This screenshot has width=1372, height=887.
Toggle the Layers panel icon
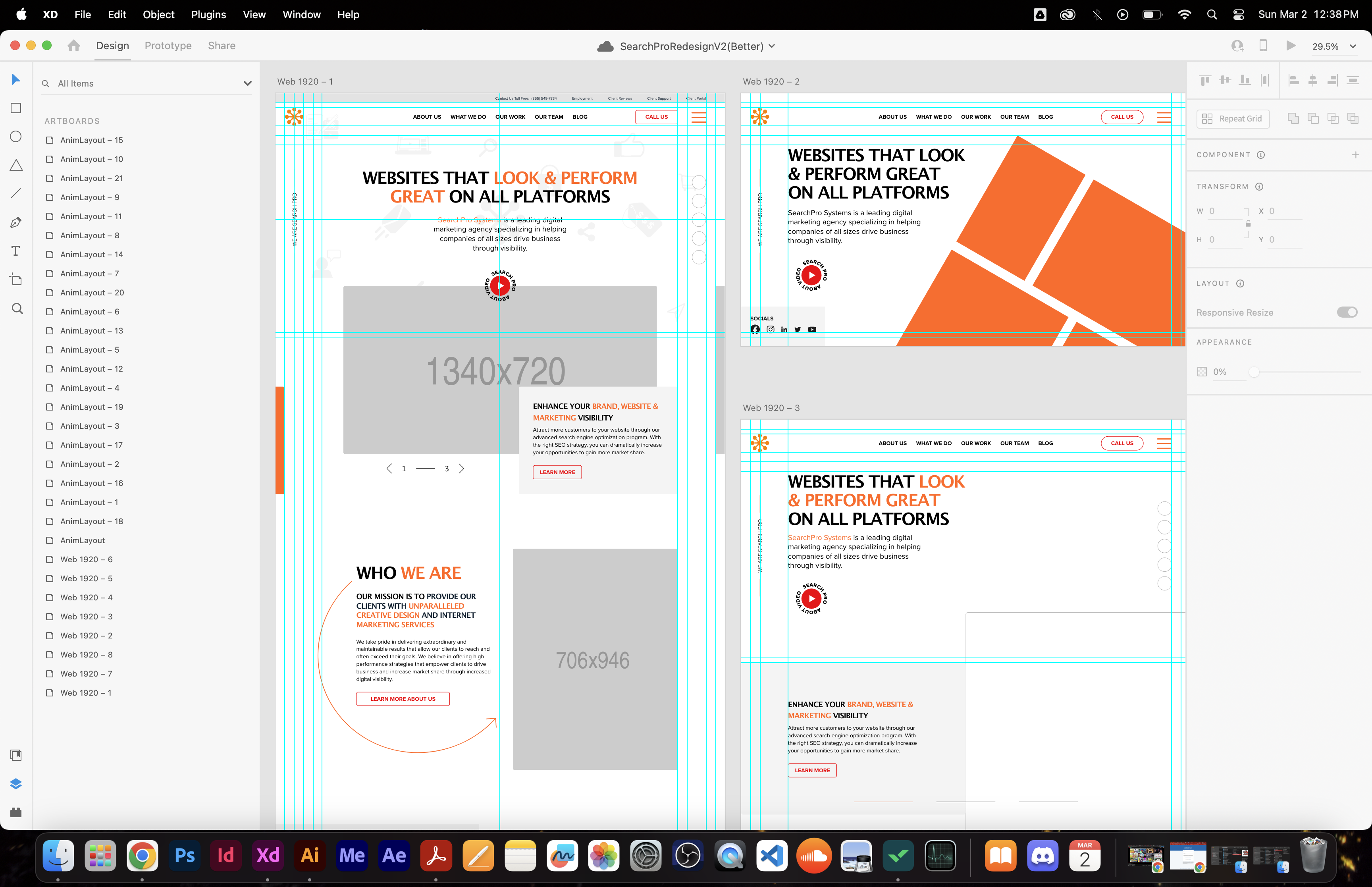[16, 784]
